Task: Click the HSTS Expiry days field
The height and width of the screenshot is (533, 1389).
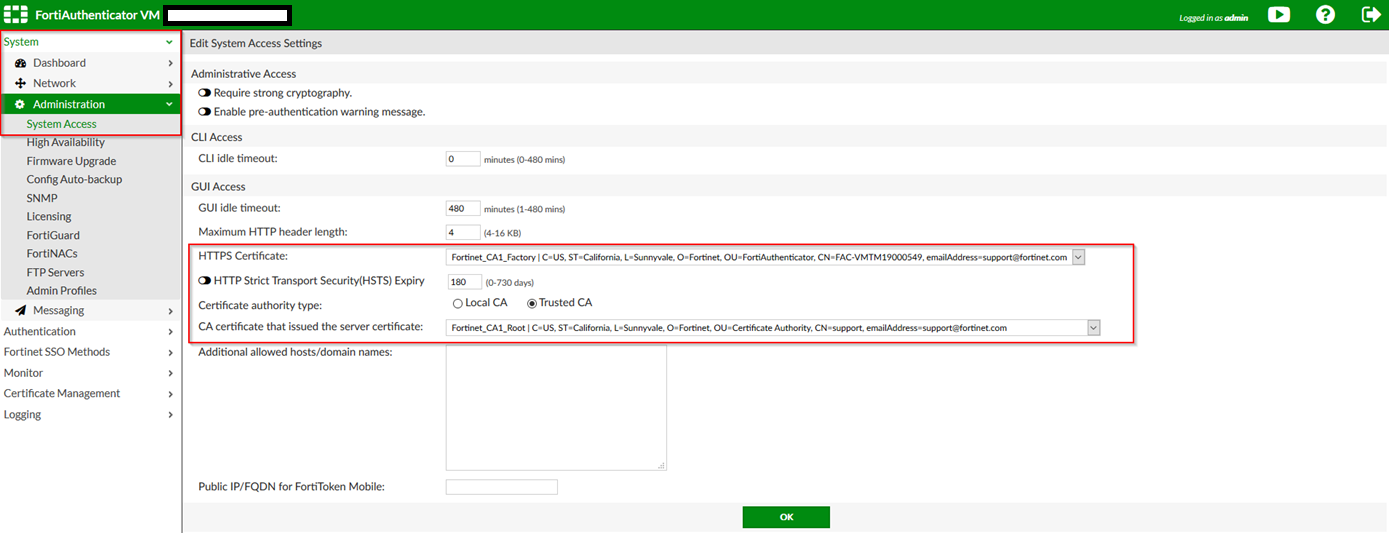Action: [x=463, y=282]
